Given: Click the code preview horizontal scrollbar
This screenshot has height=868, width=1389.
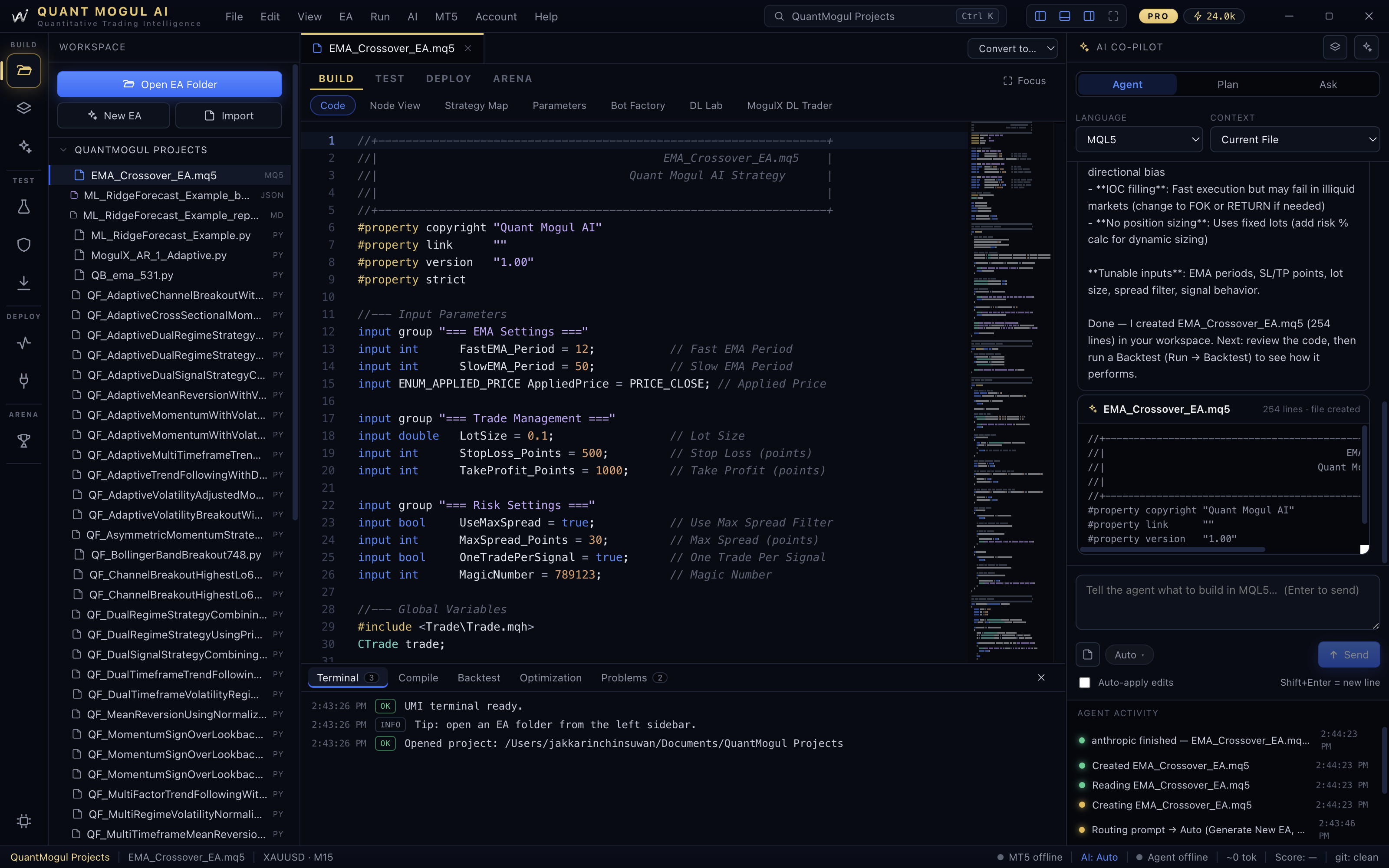Looking at the screenshot, I should tap(1172, 549).
